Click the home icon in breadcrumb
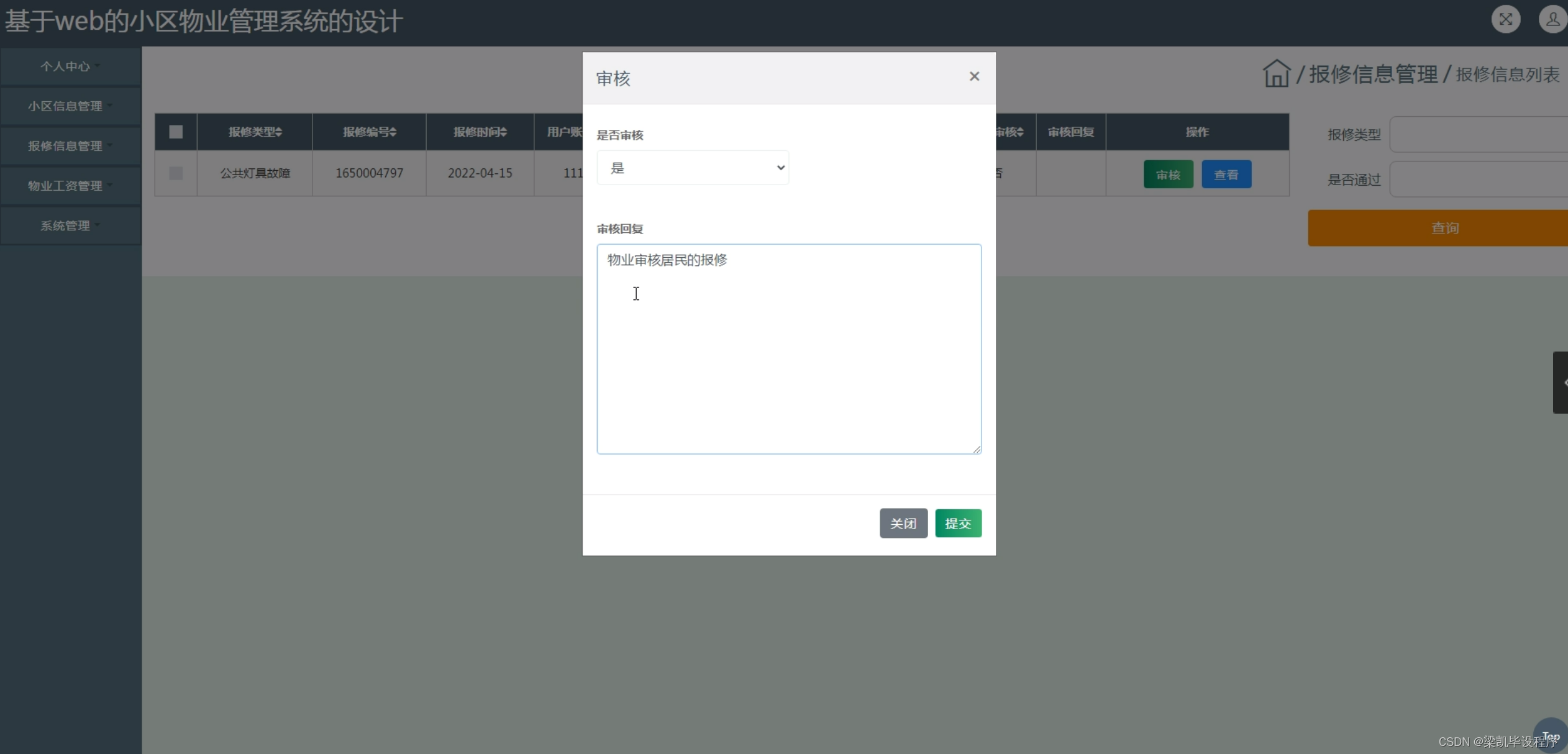 pos(1277,74)
